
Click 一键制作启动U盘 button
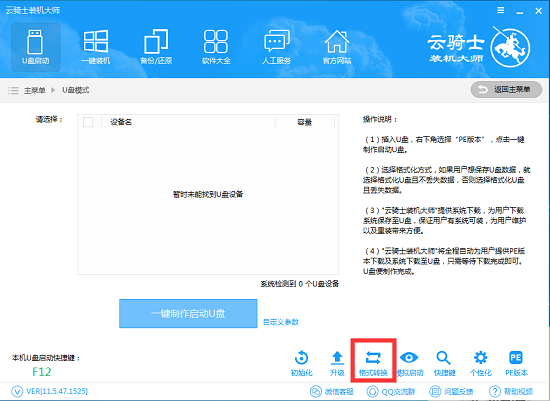(188, 314)
